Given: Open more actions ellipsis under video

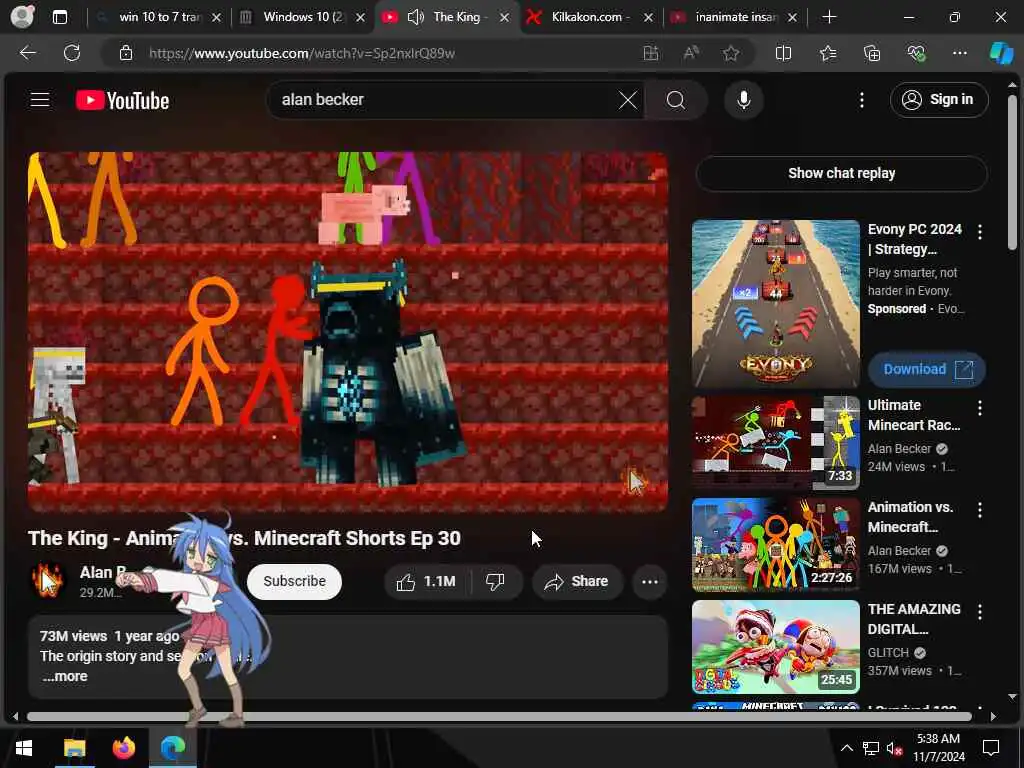Looking at the screenshot, I should (650, 581).
